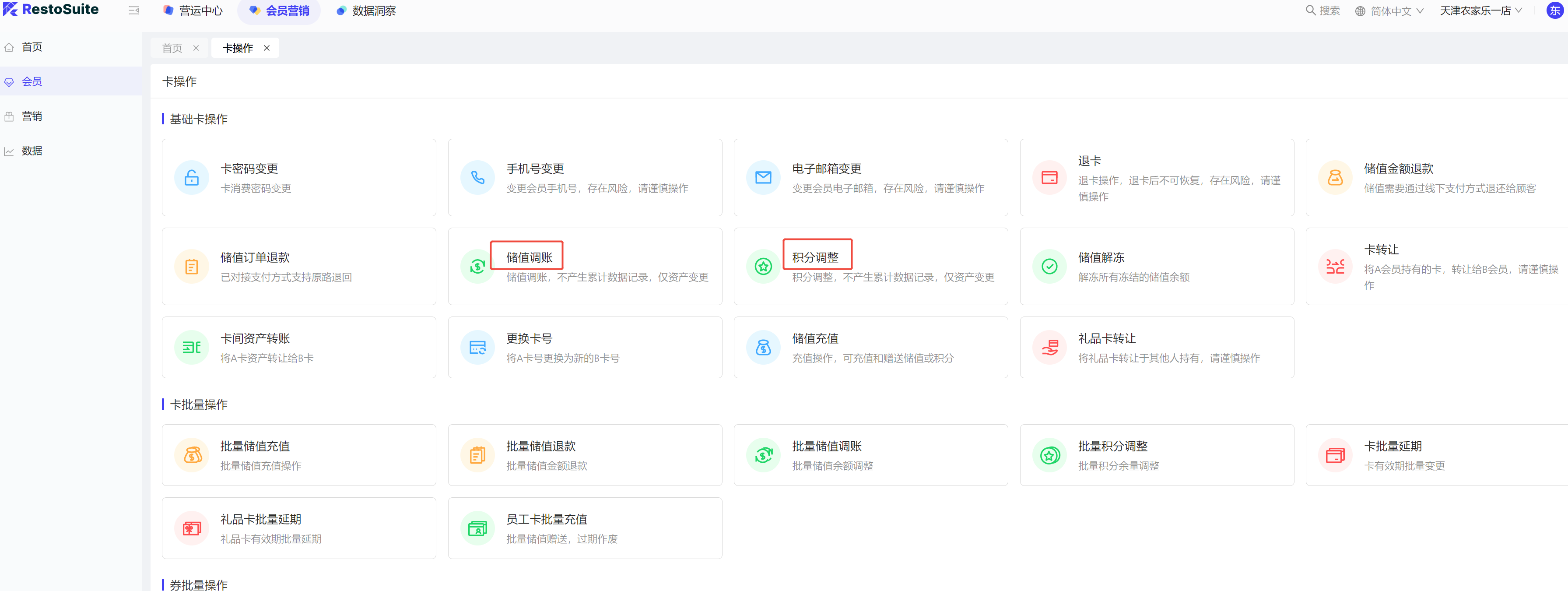The width and height of the screenshot is (1568, 591).
Task: Open 营销 in the left sidebar
Action: 32,116
